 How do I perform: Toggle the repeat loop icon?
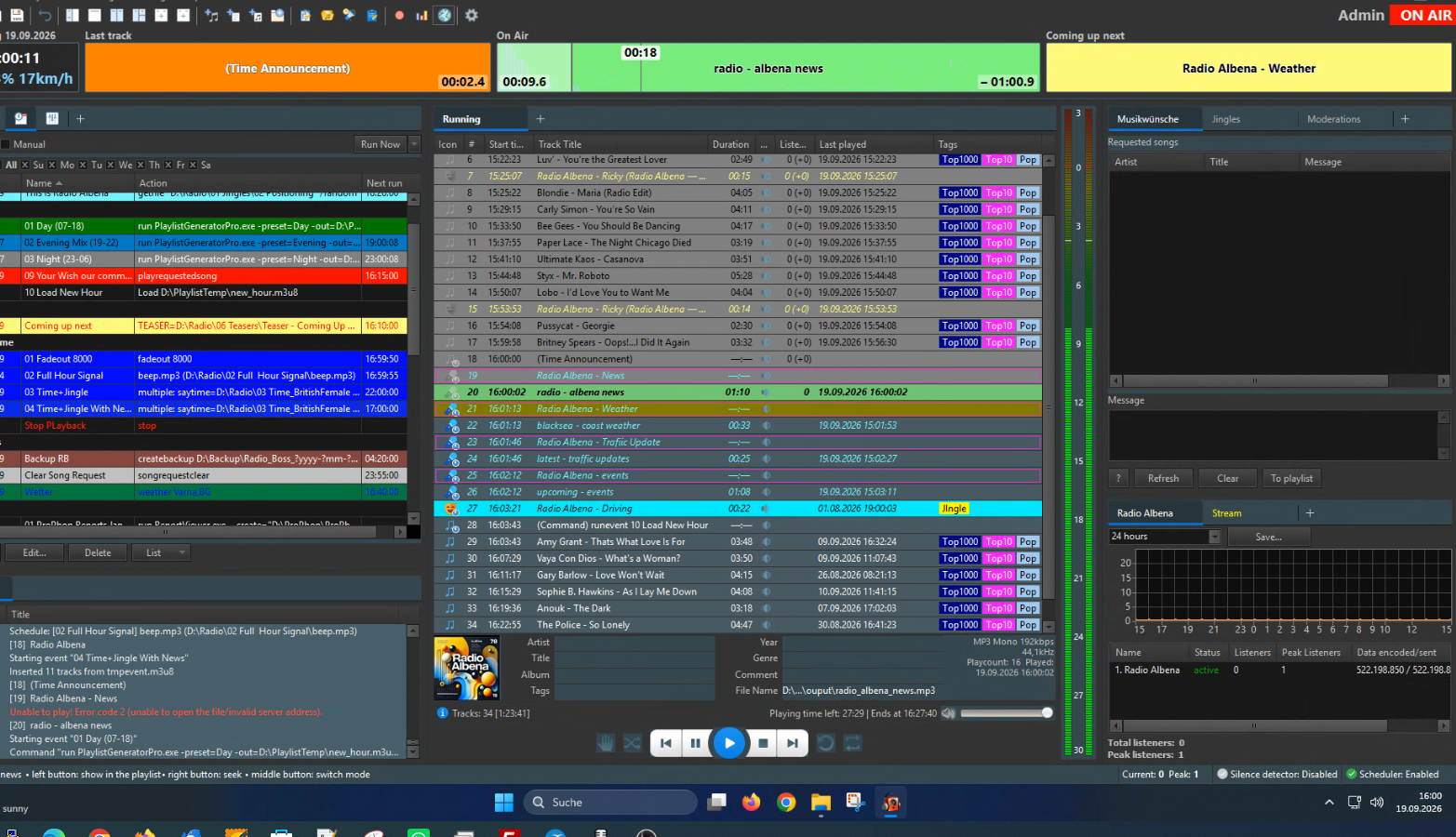click(x=853, y=743)
